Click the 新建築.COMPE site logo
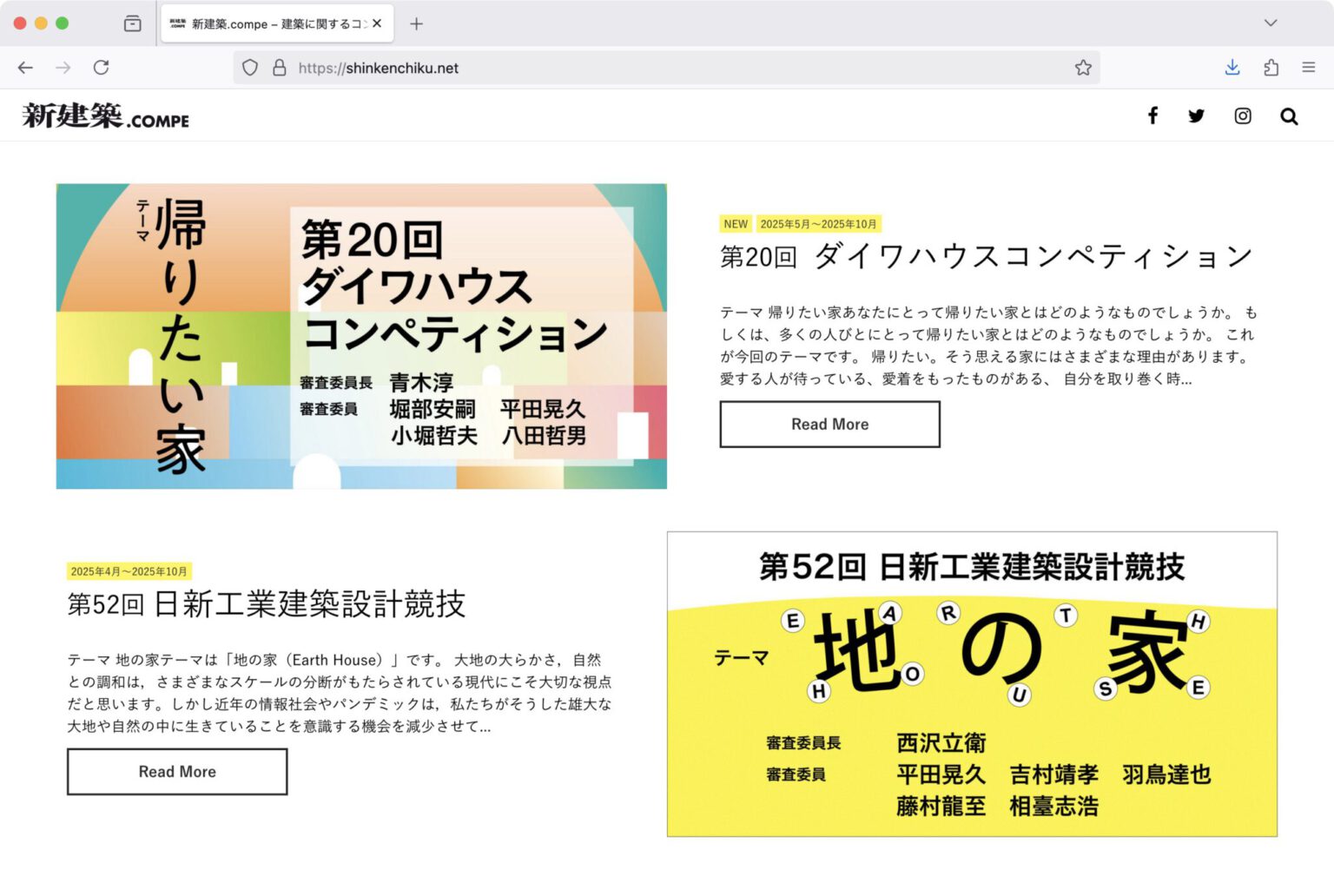This screenshot has width=1334, height=896. 106,116
